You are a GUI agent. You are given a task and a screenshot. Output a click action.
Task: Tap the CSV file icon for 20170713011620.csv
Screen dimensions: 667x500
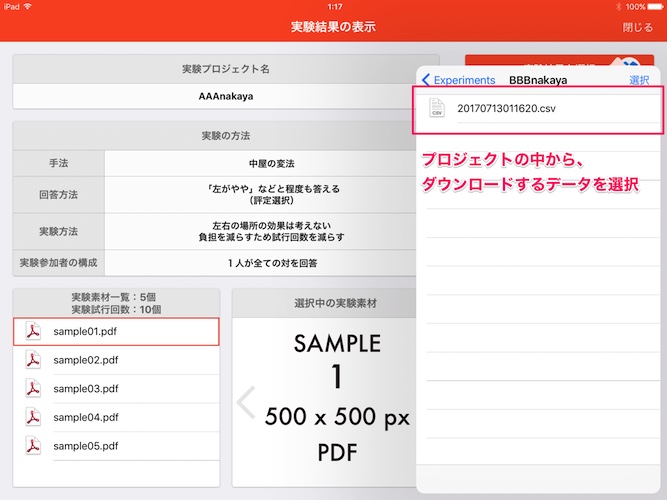[x=436, y=108]
